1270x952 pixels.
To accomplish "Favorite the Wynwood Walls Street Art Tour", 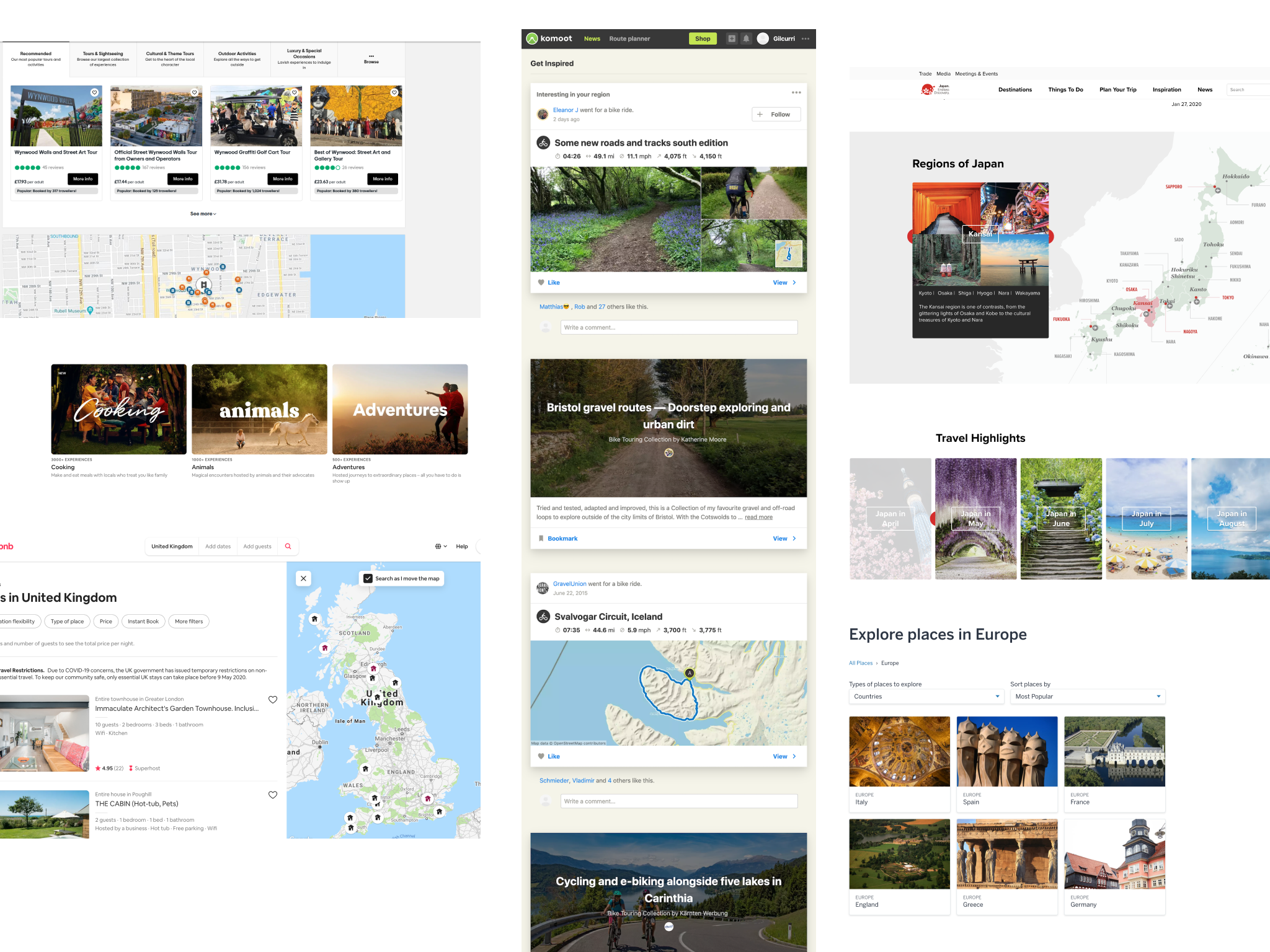I will [94, 92].
